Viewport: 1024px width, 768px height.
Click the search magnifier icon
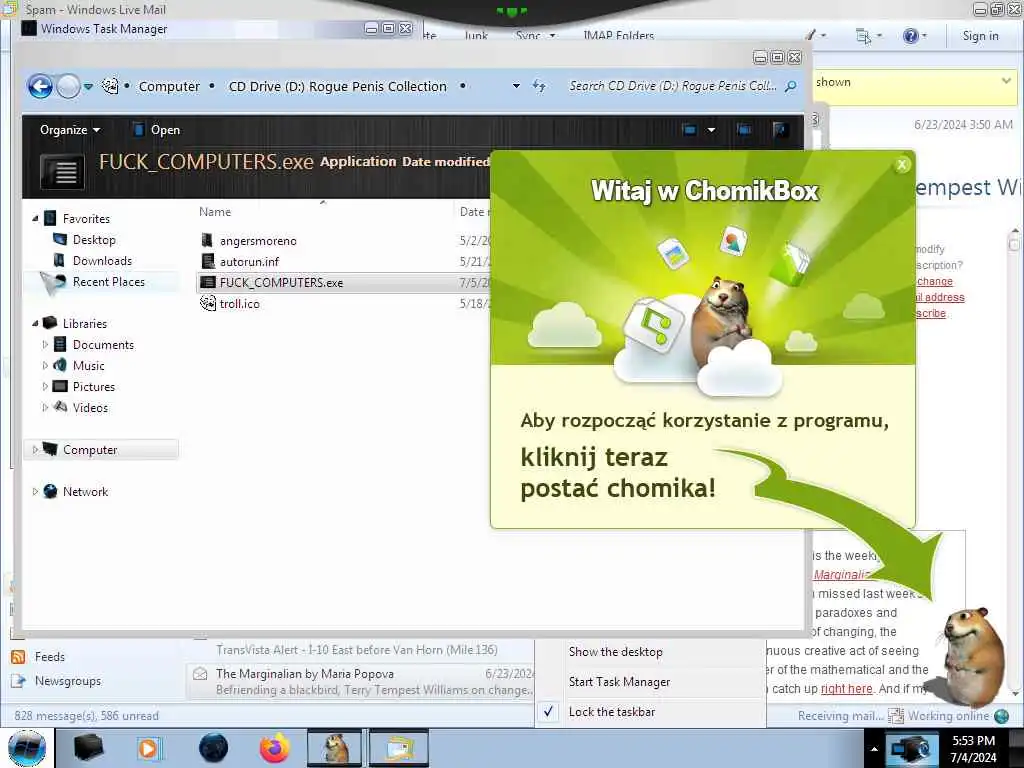pyautogui.click(x=791, y=86)
